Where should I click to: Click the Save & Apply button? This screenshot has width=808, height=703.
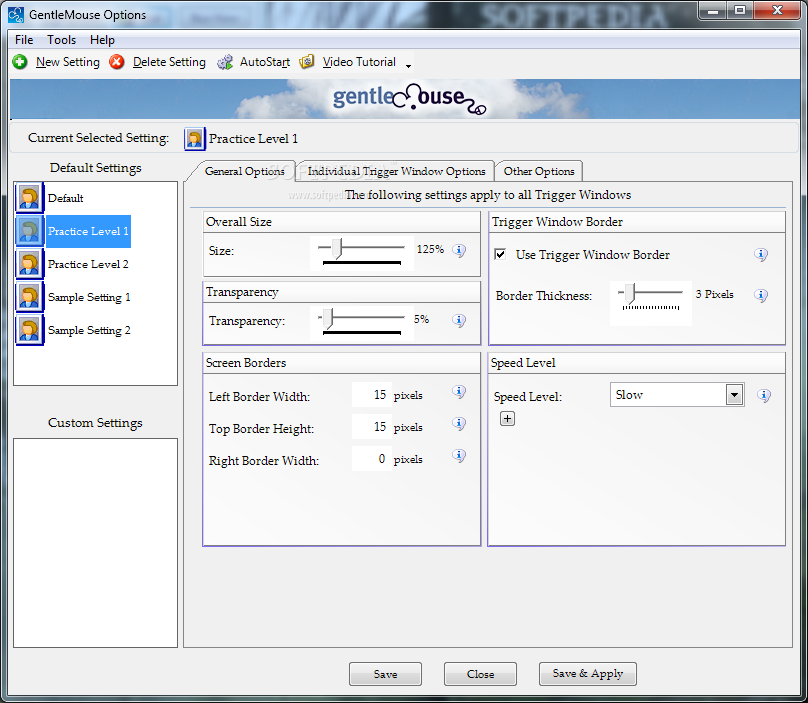click(x=587, y=674)
